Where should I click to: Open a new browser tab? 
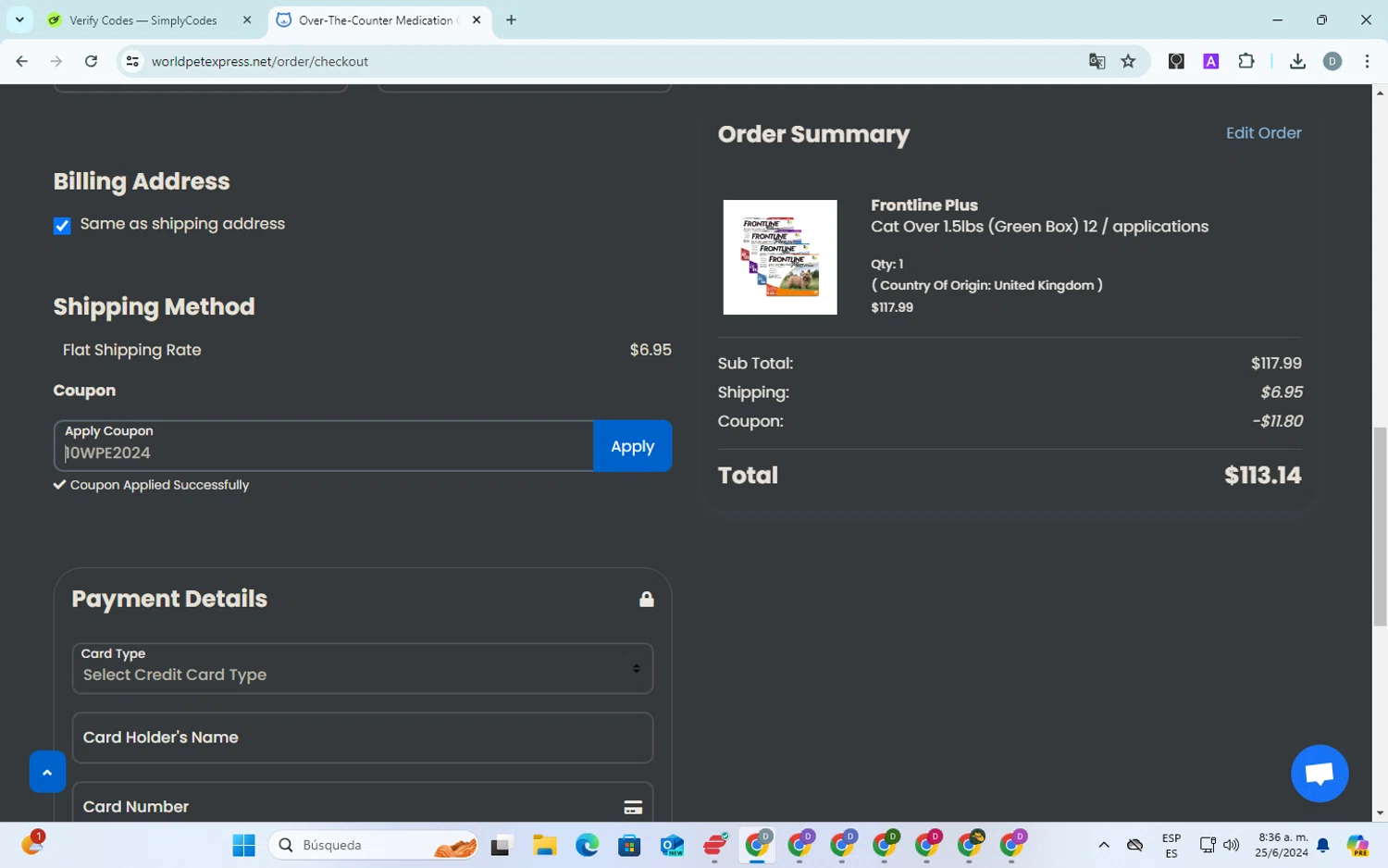511,20
